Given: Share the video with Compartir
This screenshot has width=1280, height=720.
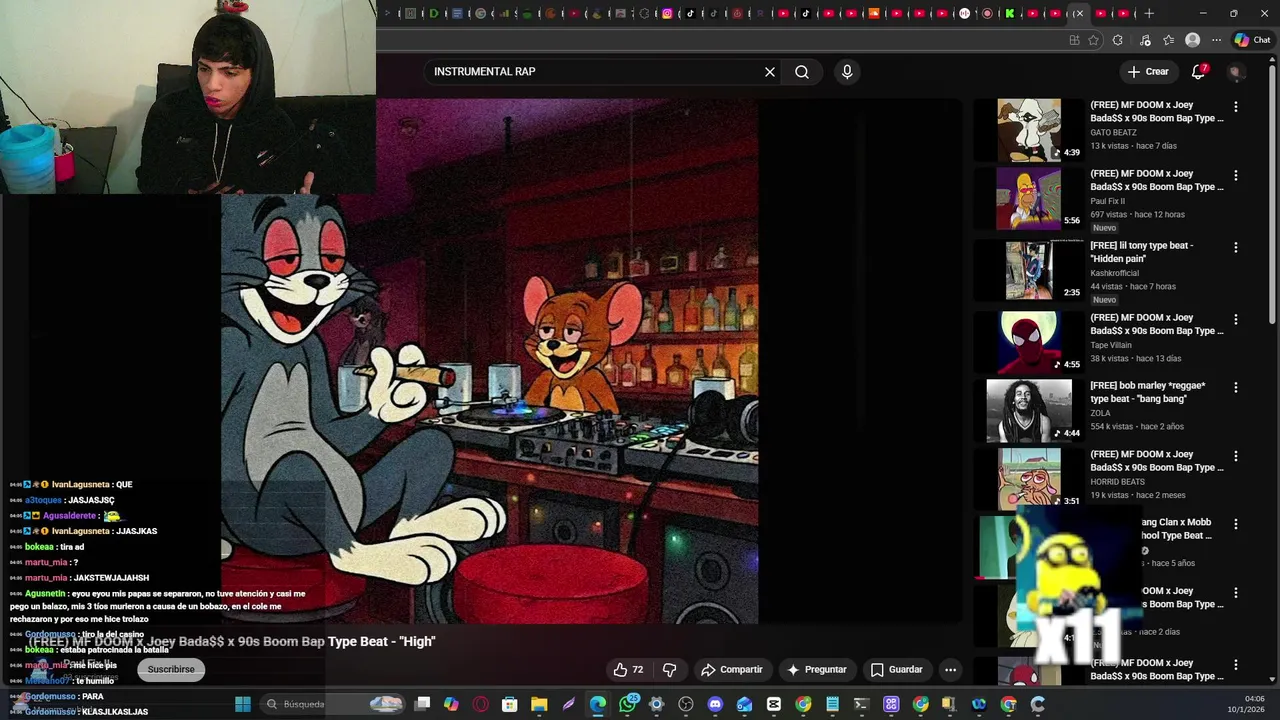Looking at the screenshot, I should point(732,670).
